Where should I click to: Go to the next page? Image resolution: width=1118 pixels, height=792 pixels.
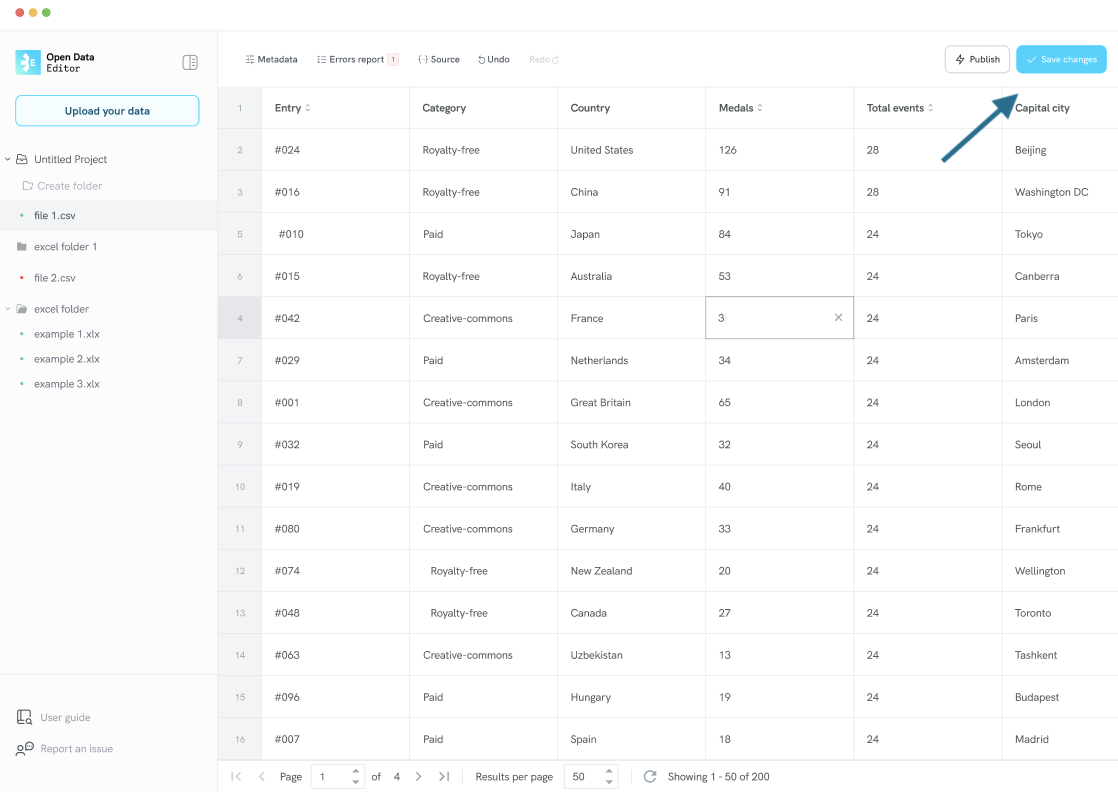418,777
